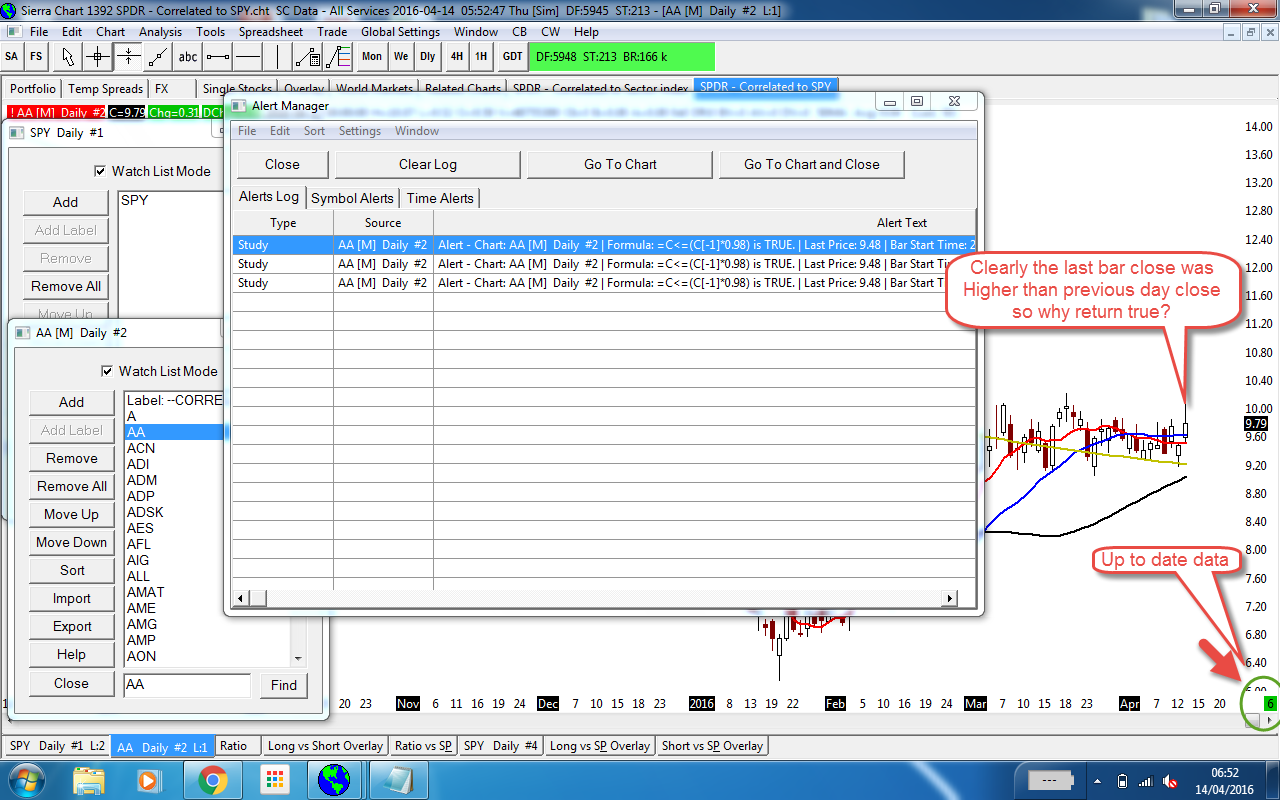Switch chart to Dly timeframe
This screenshot has height=800, width=1280.
pyautogui.click(x=428, y=56)
